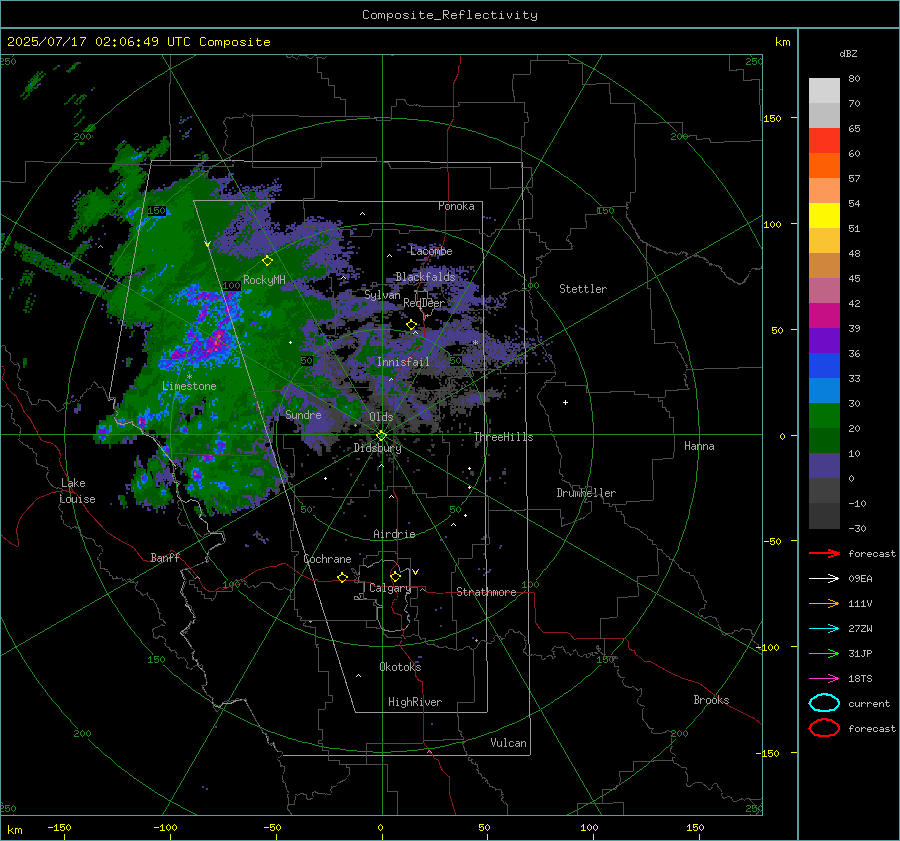Click the Lacombe city label
Screen dimensions: 900x841
[x=431, y=251]
